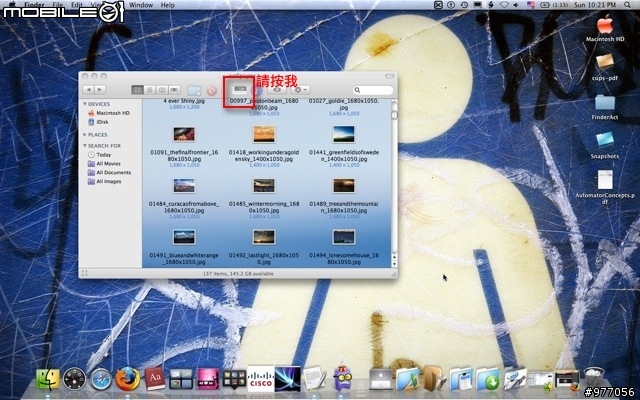640x400 pixels.
Task: Switch Finder to icon view
Action: click(138, 90)
